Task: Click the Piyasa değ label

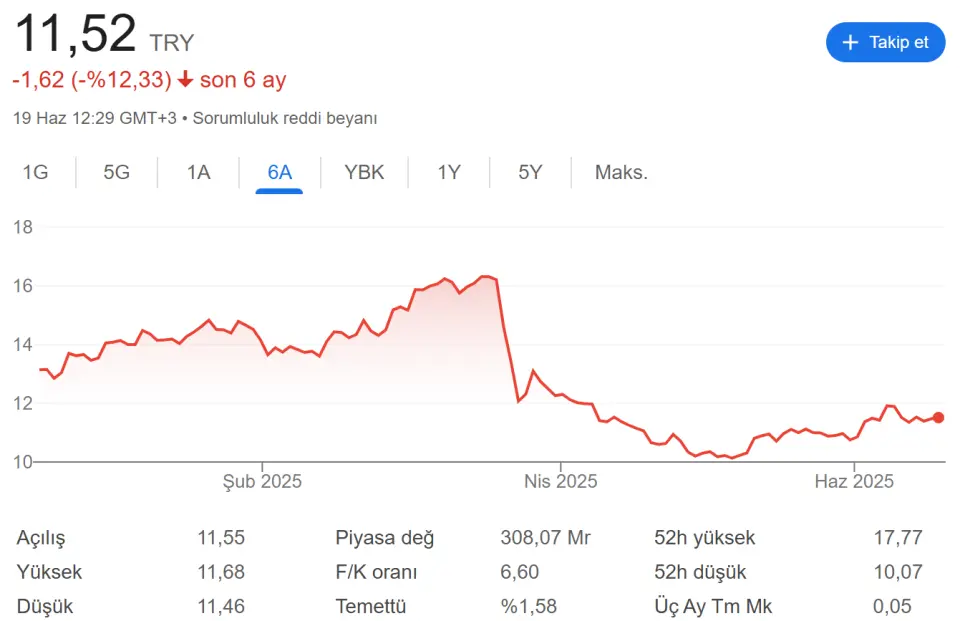Action: pyautogui.click(x=384, y=538)
